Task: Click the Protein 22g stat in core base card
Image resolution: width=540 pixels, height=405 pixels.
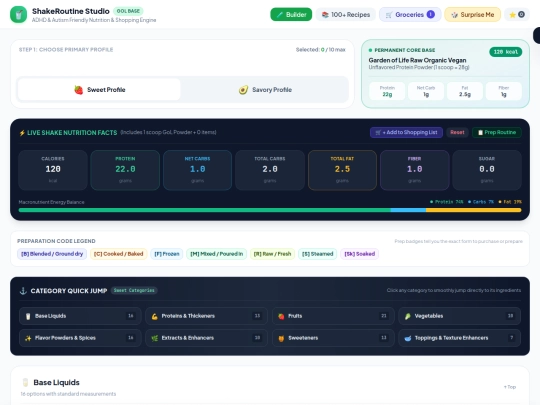Action: (x=387, y=91)
